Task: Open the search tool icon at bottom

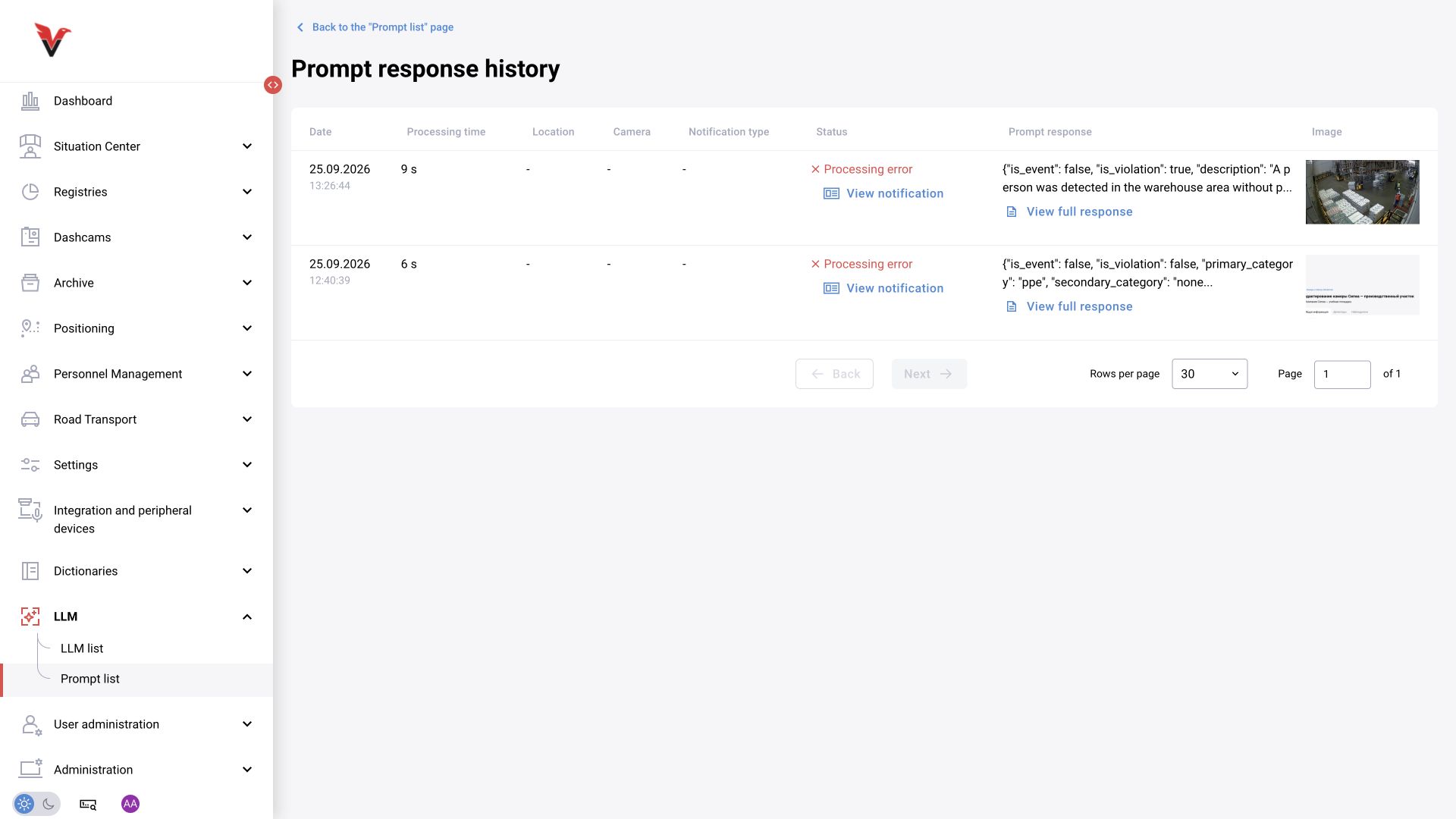Action: (88, 804)
